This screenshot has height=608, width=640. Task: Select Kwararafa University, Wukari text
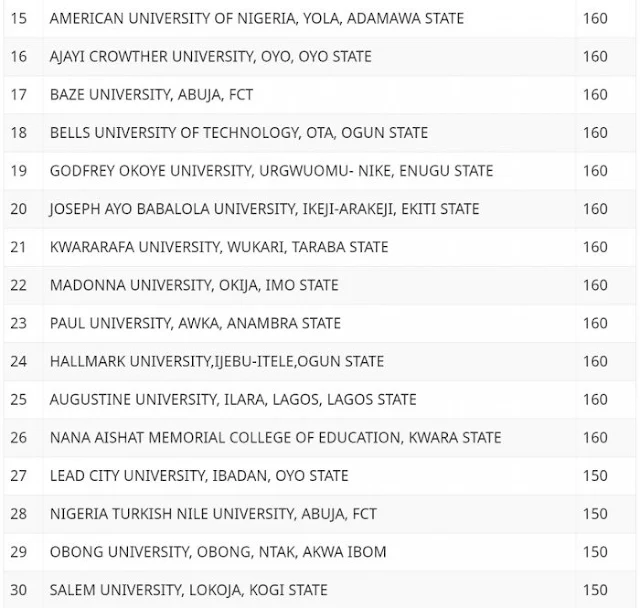219,247
